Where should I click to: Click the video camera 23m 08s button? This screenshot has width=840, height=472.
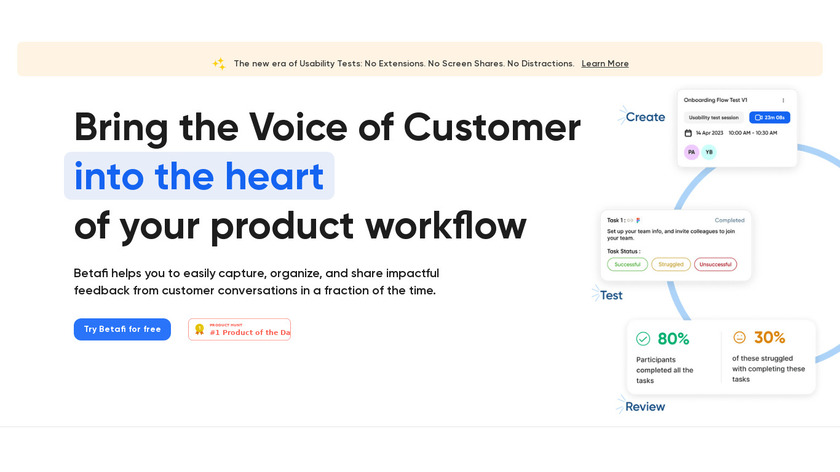[771, 117]
